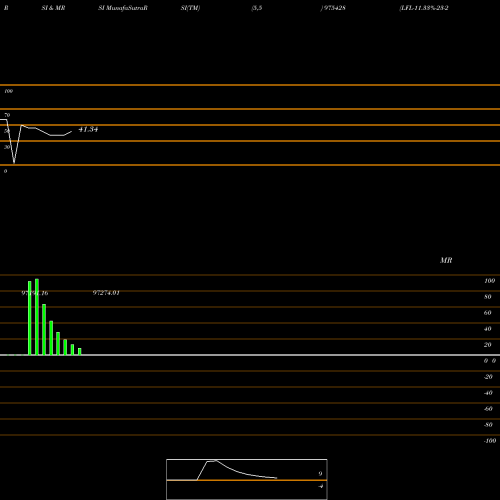Click the '(LFL-11.88%-28-2' label
500x500 pixels.
tap(424, 8)
